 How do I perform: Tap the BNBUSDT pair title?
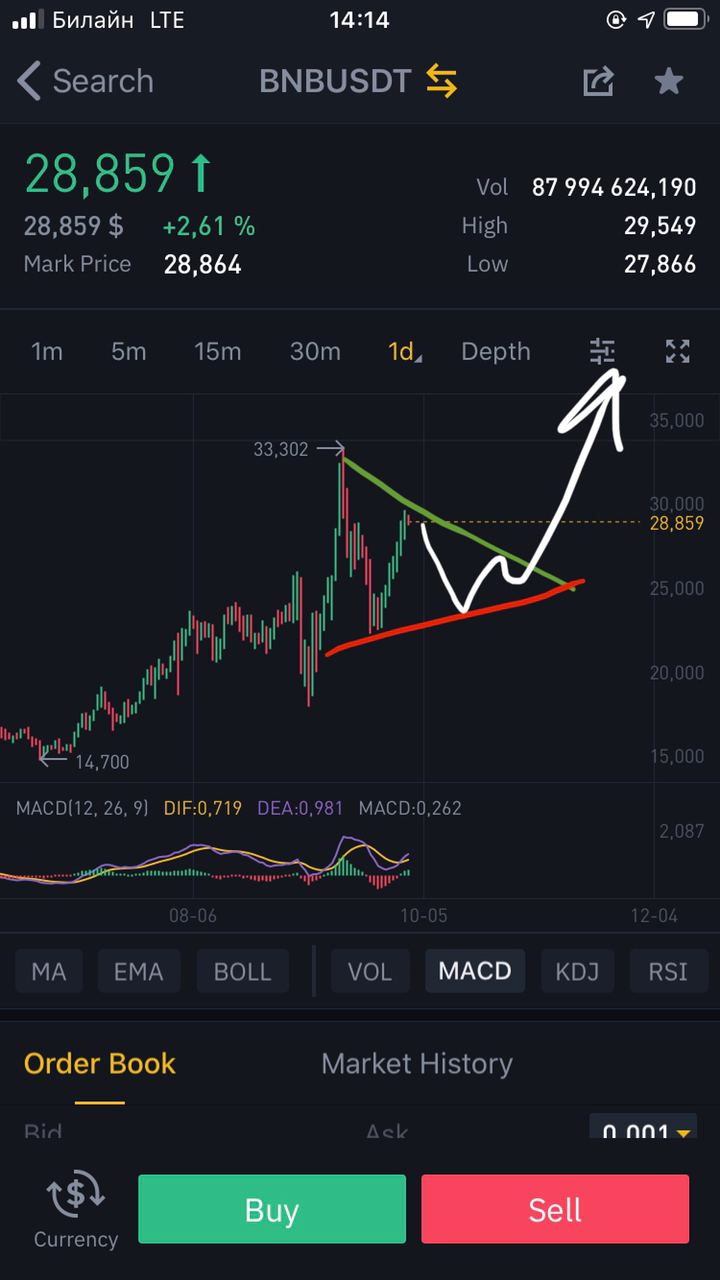(335, 81)
